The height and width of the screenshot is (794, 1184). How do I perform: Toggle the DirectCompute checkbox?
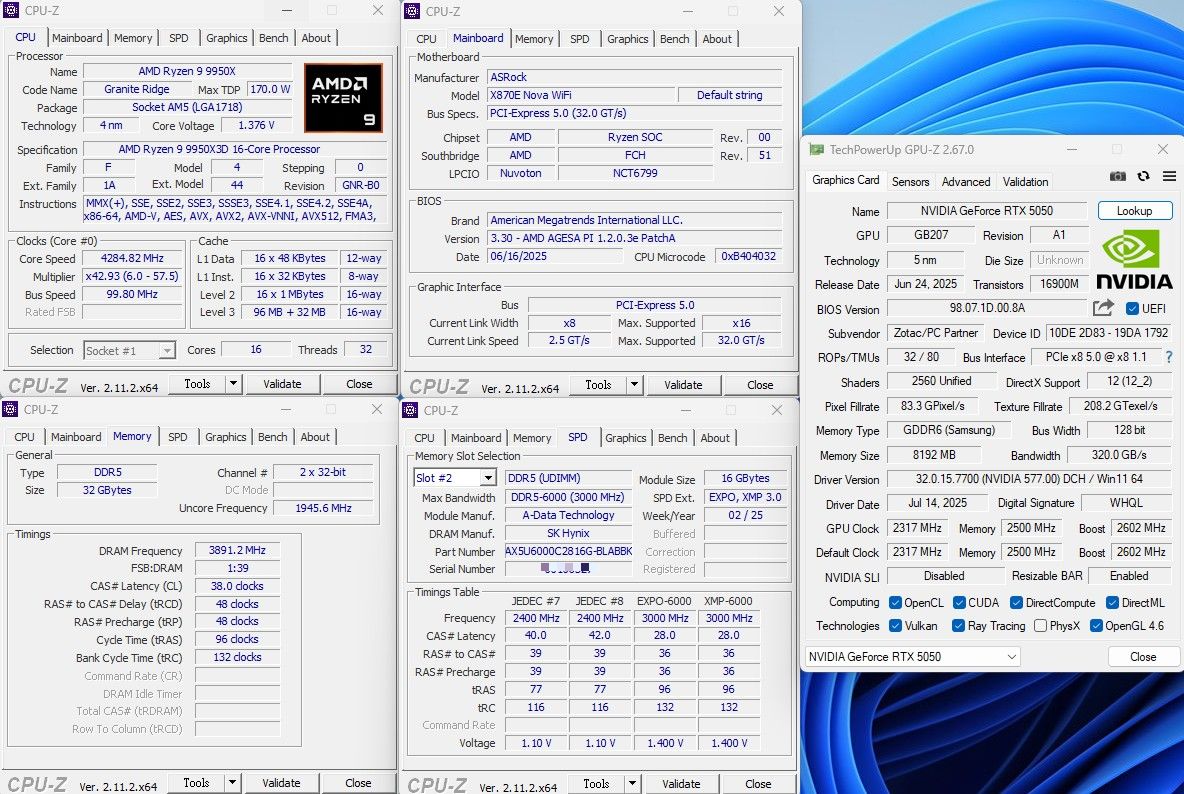coord(1016,602)
